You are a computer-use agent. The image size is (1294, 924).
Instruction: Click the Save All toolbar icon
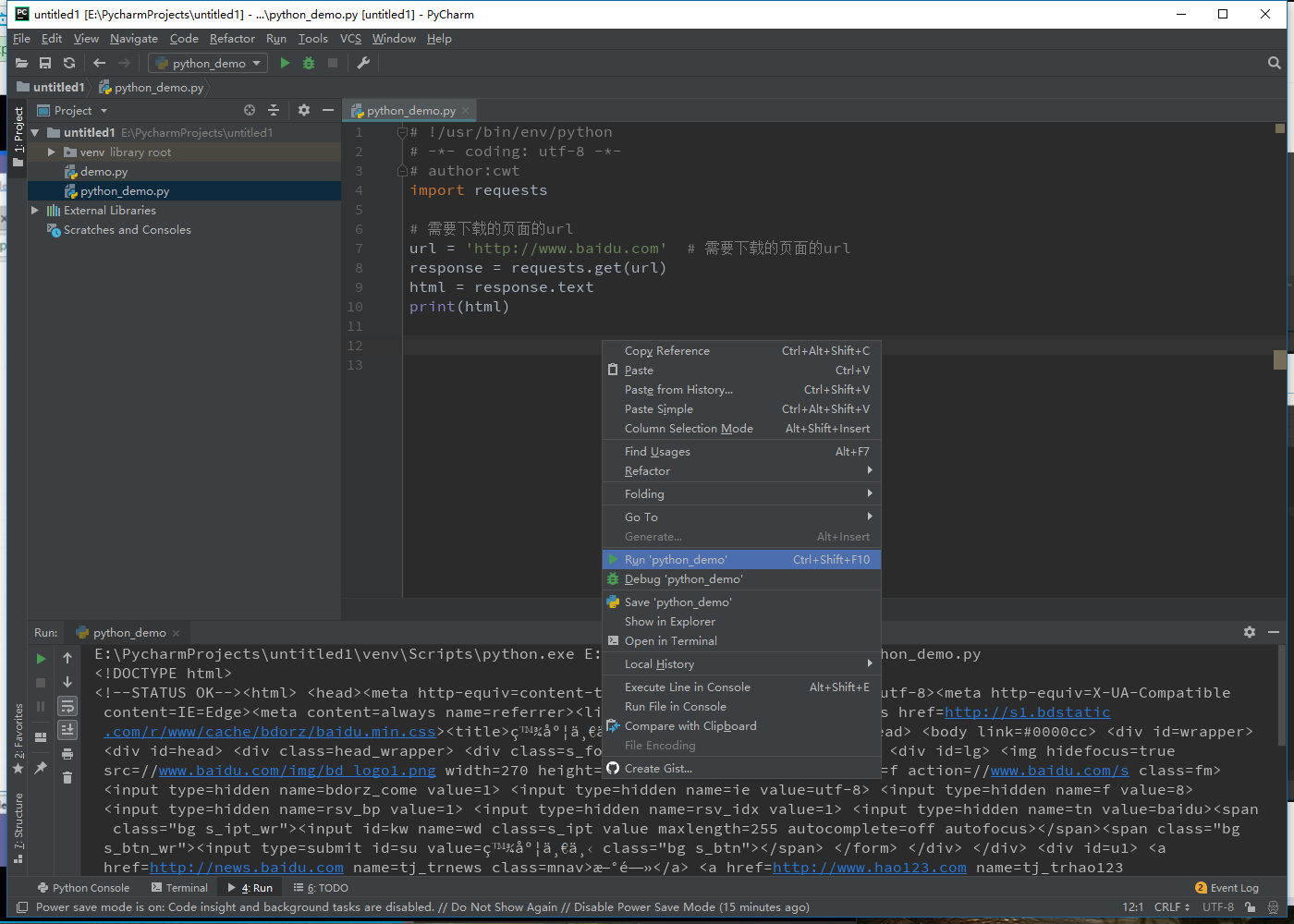[x=45, y=63]
